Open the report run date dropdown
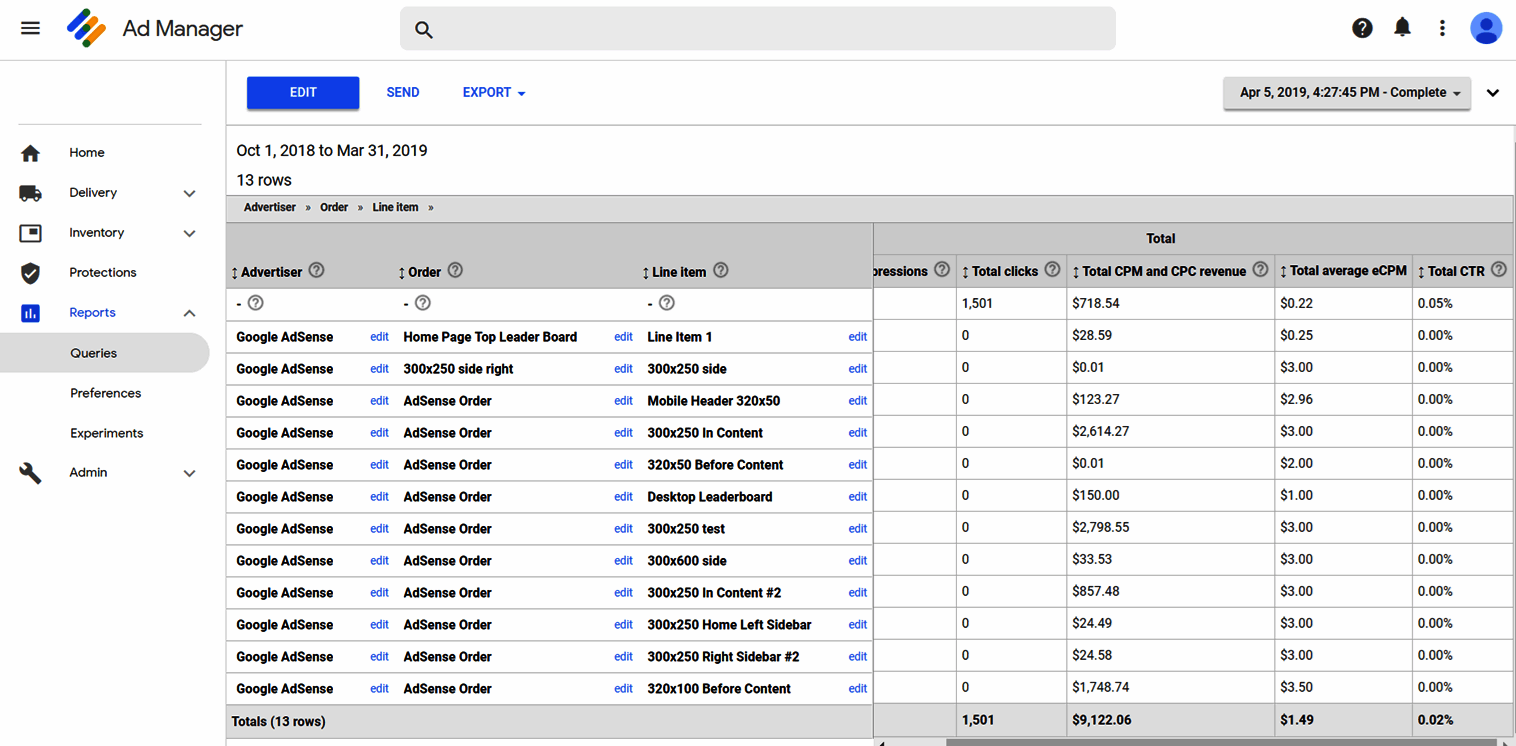 (1347, 93)
